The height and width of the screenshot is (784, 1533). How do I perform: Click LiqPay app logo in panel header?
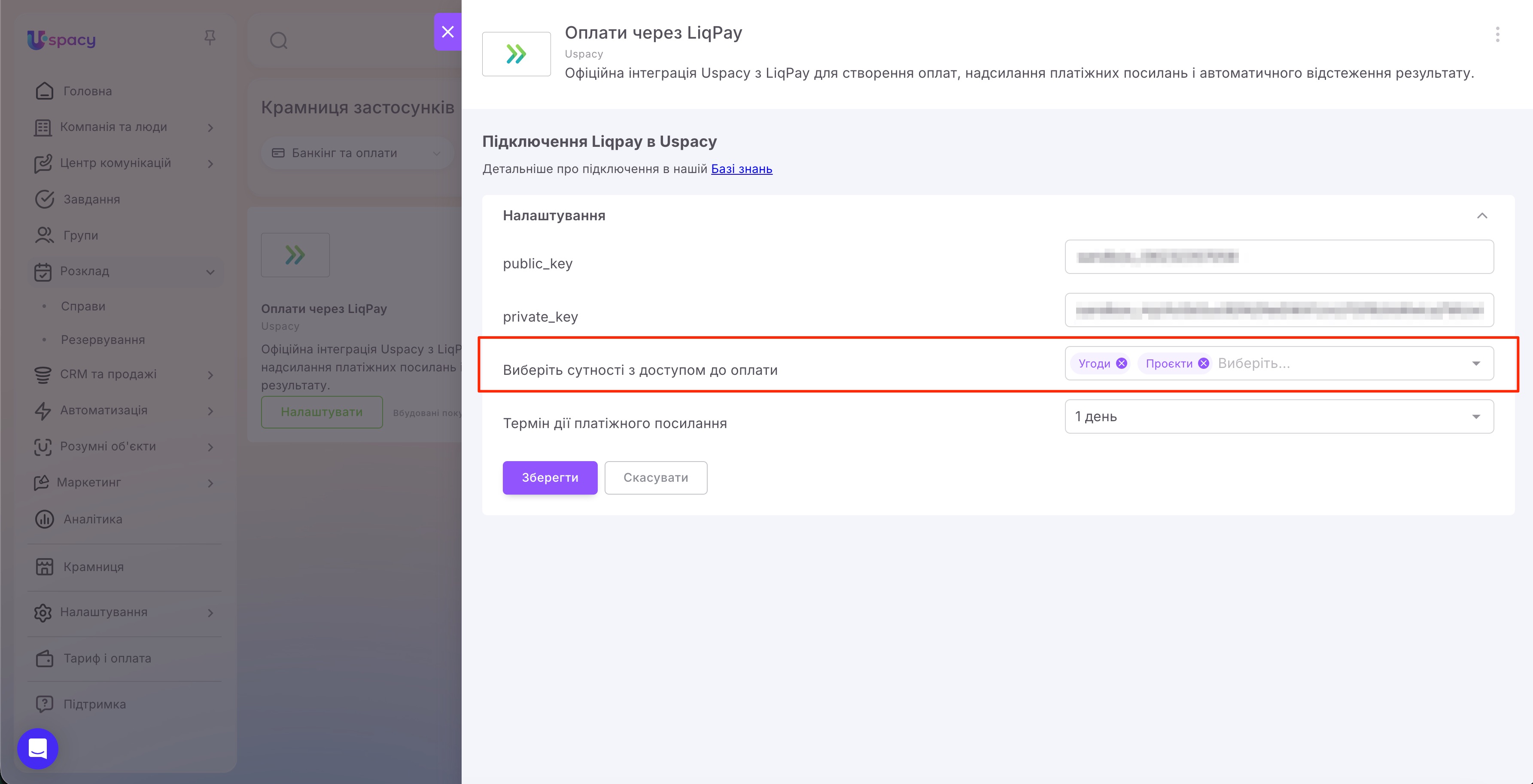[x=516, y=54]
